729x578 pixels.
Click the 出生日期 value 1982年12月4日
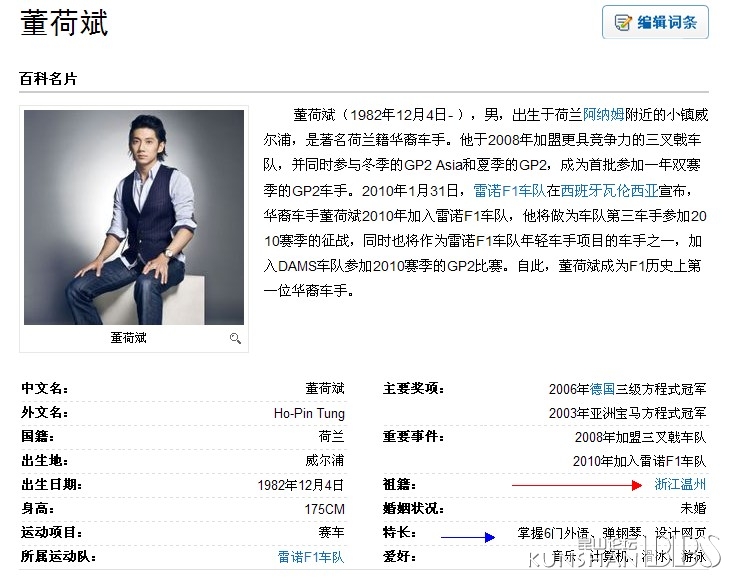point(301,485)
